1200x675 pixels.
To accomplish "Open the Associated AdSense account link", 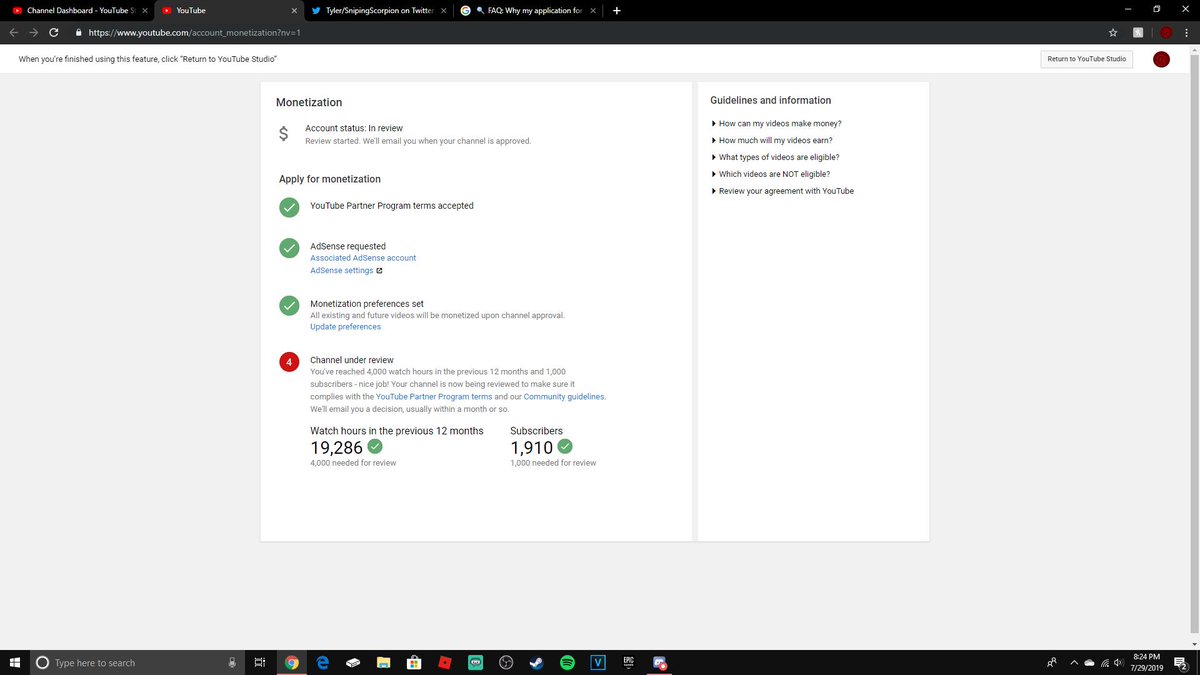I will click(363, 258).
